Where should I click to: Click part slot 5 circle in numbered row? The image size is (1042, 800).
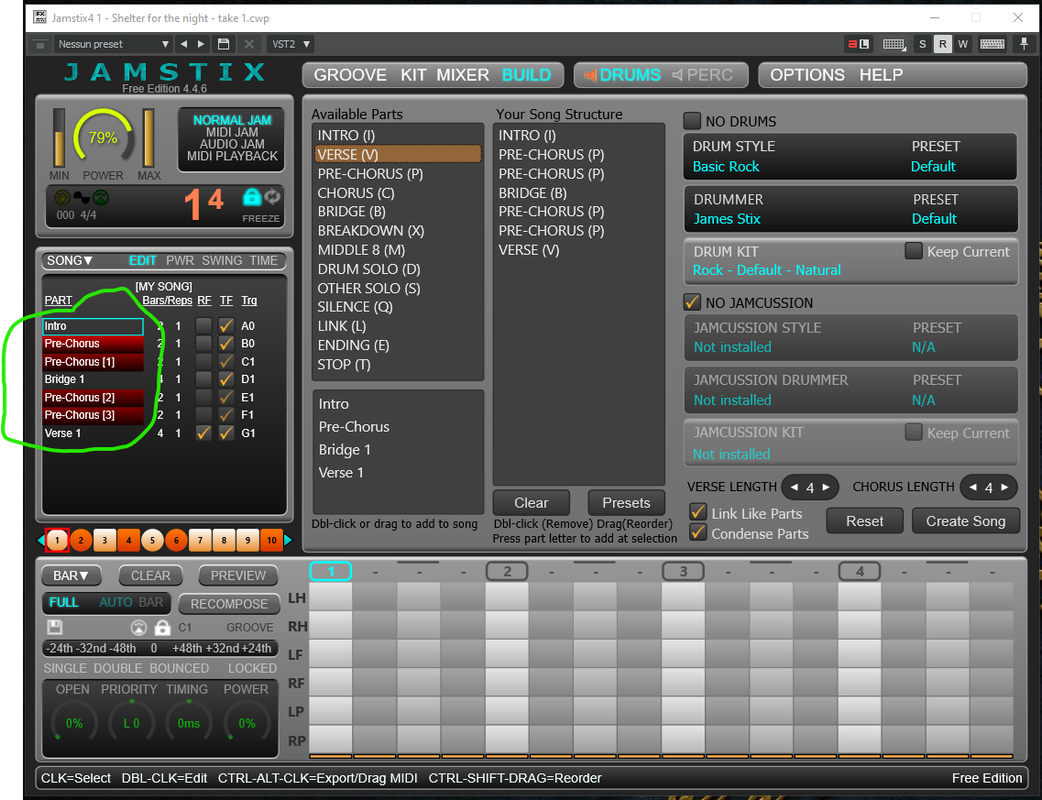point(152,540)
